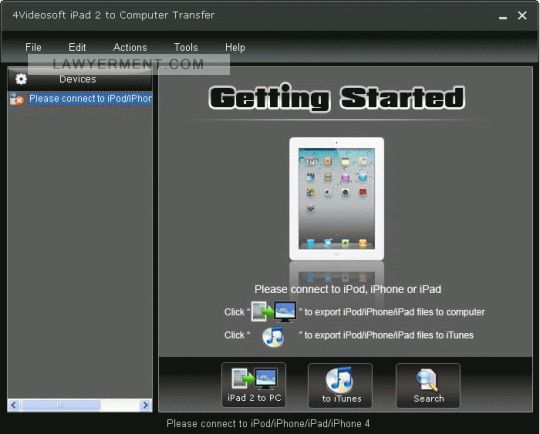This screenshot has width=540, height=434.
Task: Click the iPad 2 to PC button
Action: (x=254, y=385)
